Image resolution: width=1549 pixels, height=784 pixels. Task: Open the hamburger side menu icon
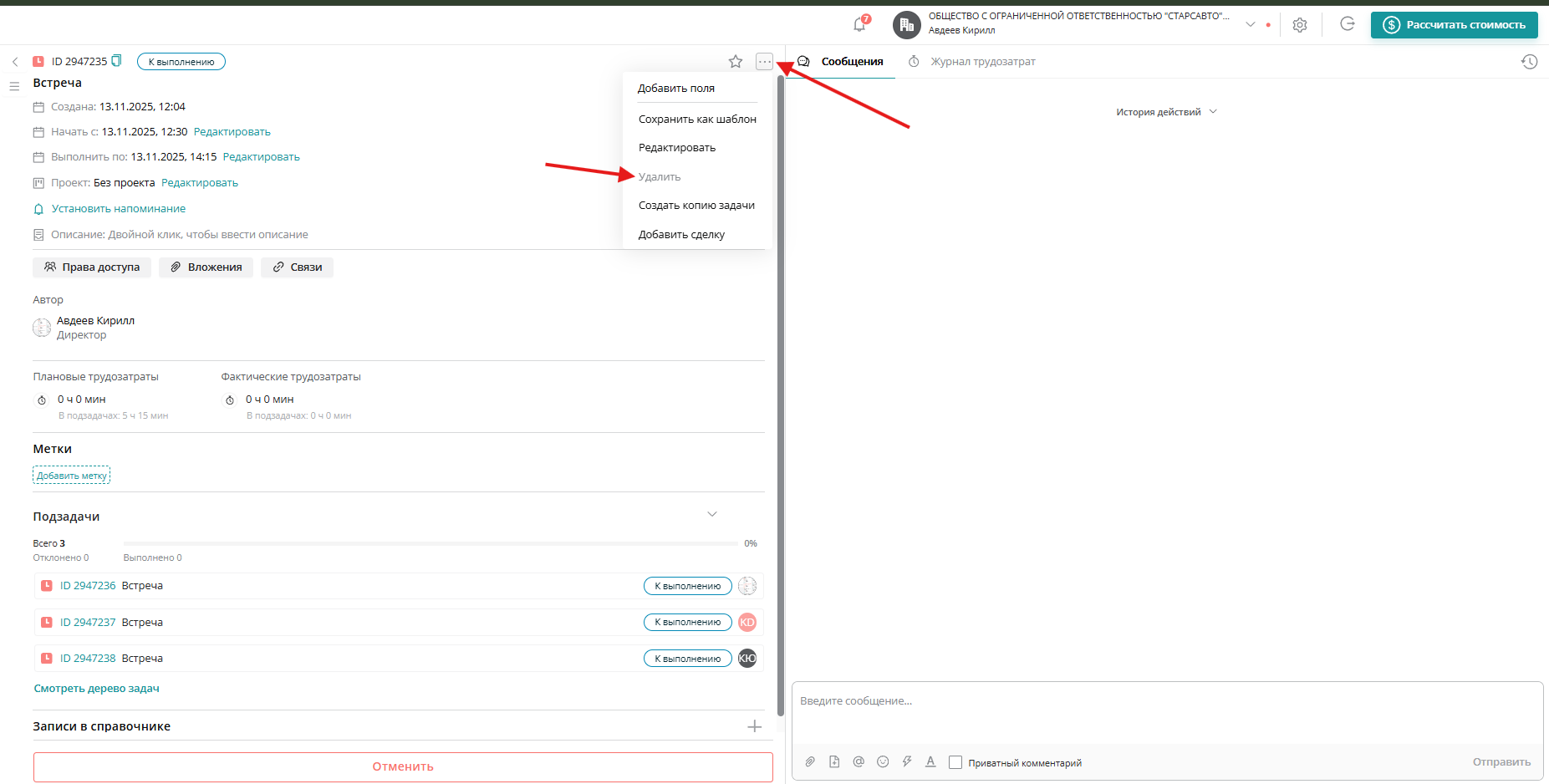14,86
